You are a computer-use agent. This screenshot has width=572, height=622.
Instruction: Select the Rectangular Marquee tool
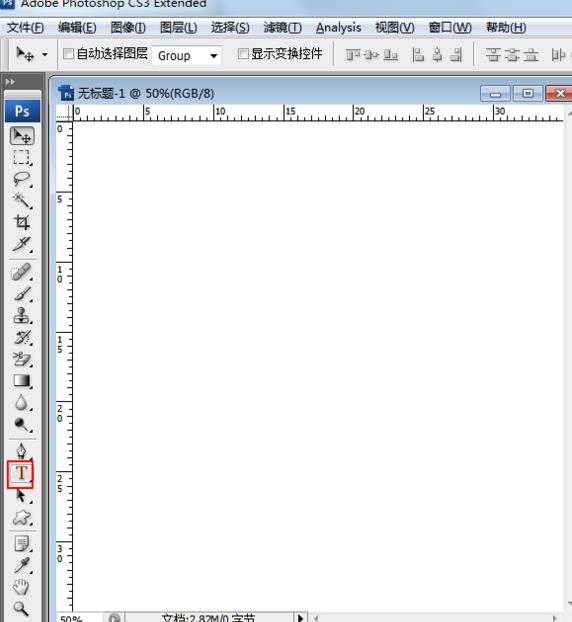22,157
